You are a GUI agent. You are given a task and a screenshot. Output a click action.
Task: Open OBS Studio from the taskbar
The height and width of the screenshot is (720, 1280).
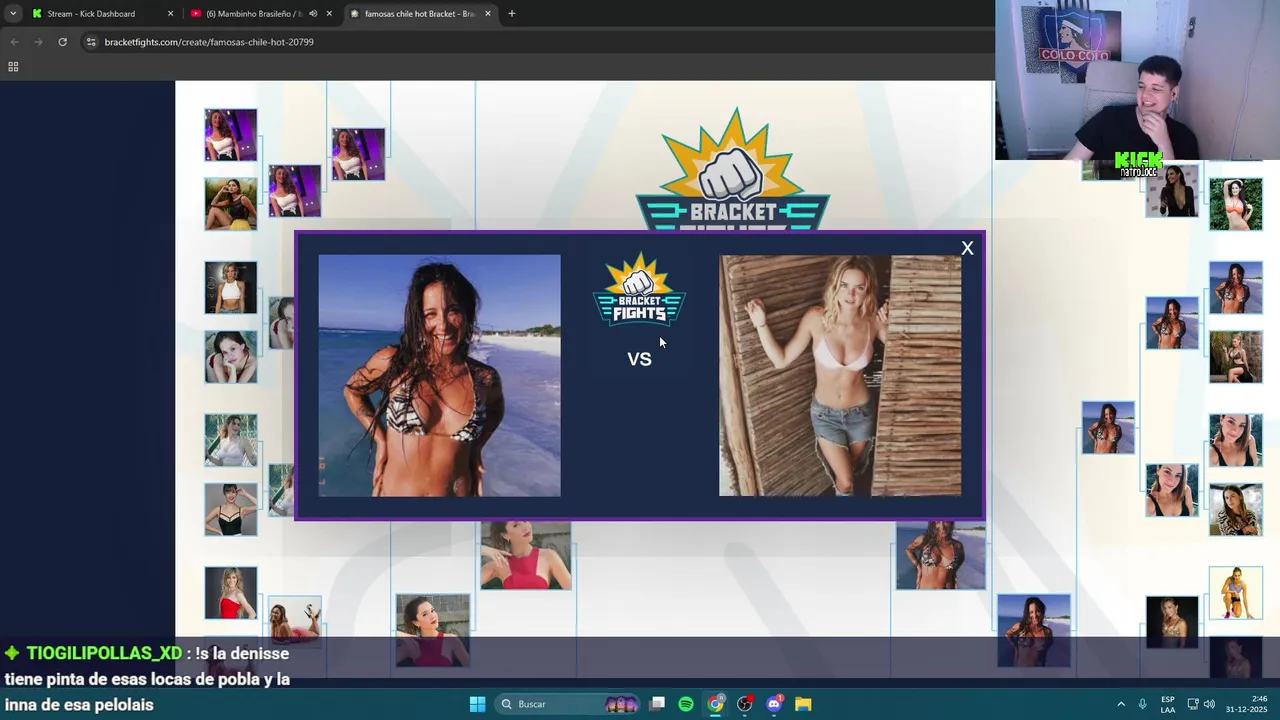[744, 704]
